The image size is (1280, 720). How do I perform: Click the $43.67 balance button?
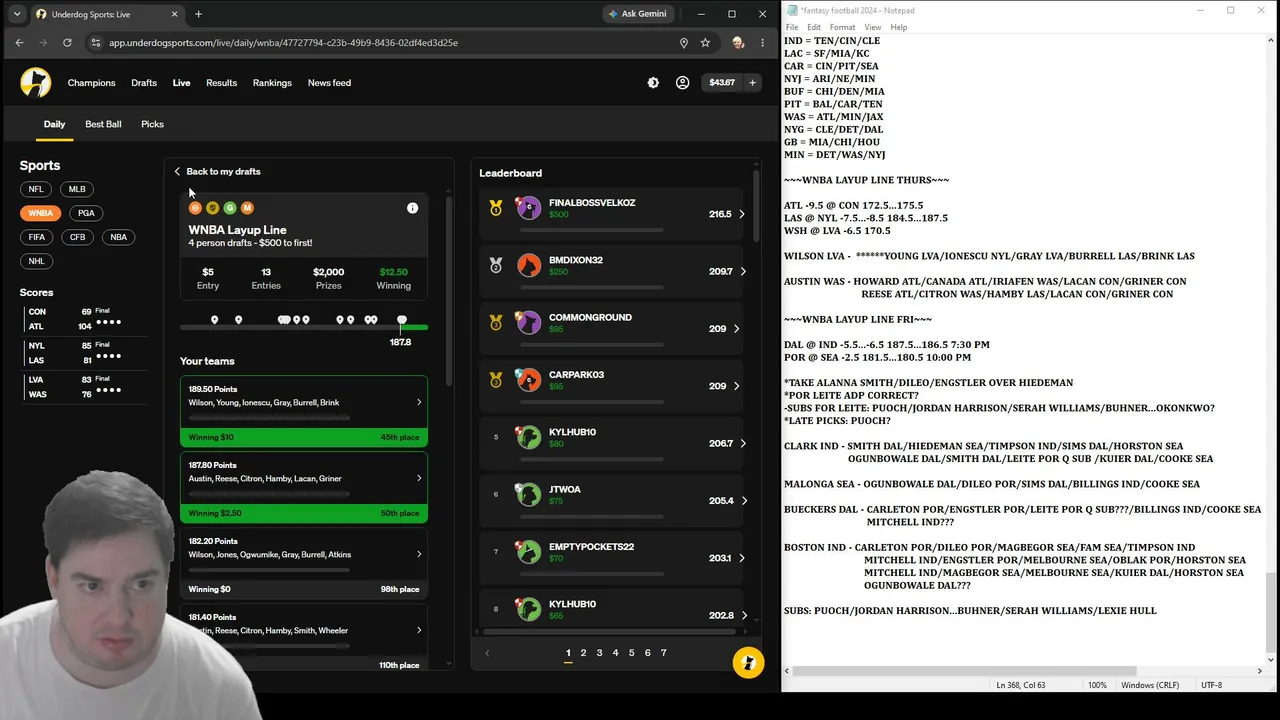[722, 83]
